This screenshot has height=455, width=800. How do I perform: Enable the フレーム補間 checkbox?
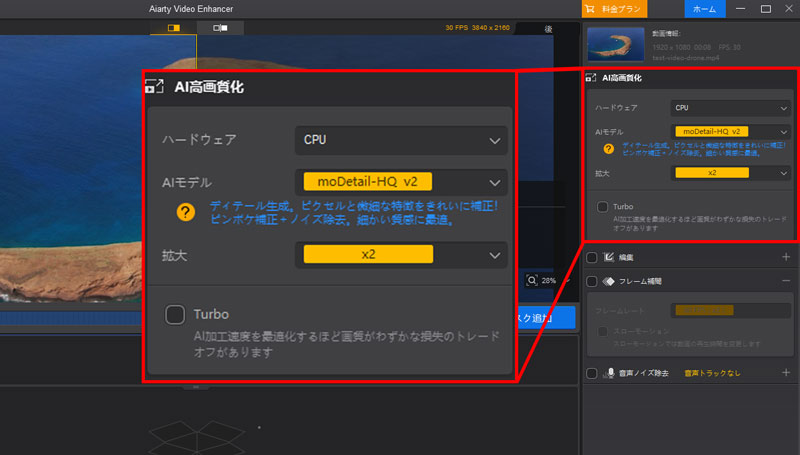click(591, 281)
